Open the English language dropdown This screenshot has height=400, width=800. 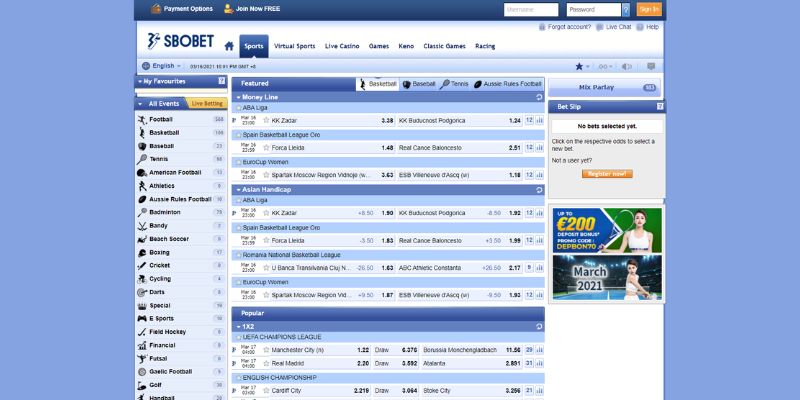click(161, 66)
